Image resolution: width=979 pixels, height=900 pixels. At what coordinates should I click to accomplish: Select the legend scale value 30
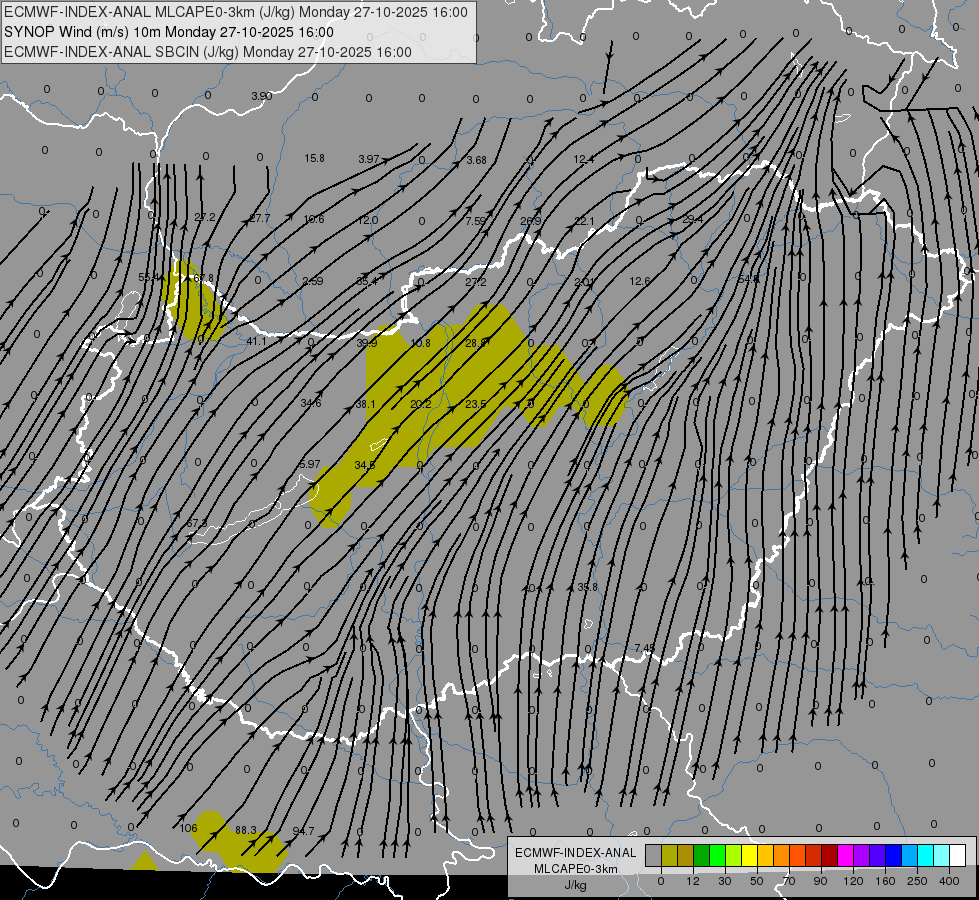[725, 881]
